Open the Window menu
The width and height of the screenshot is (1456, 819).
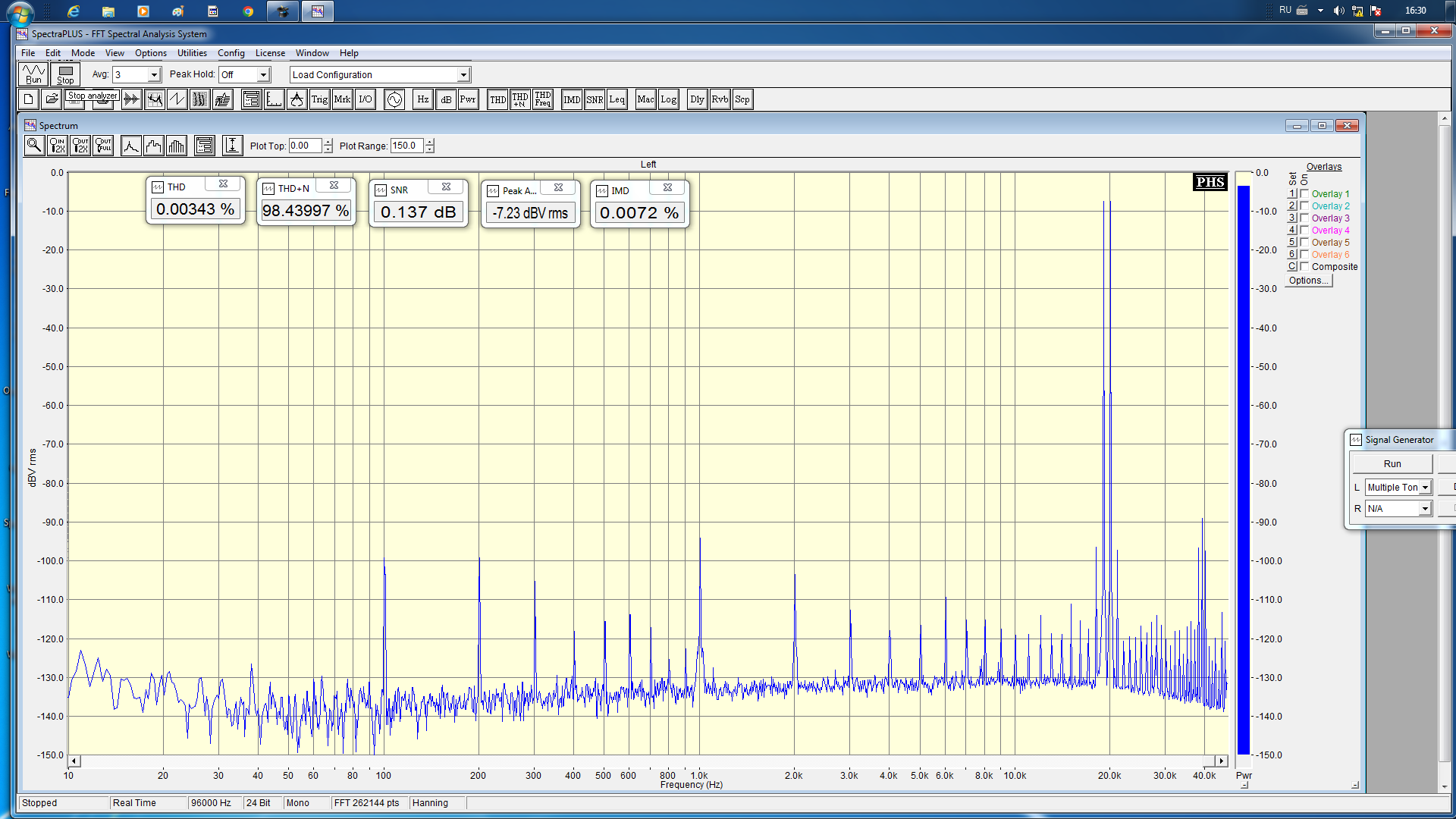tap(312, 53)
